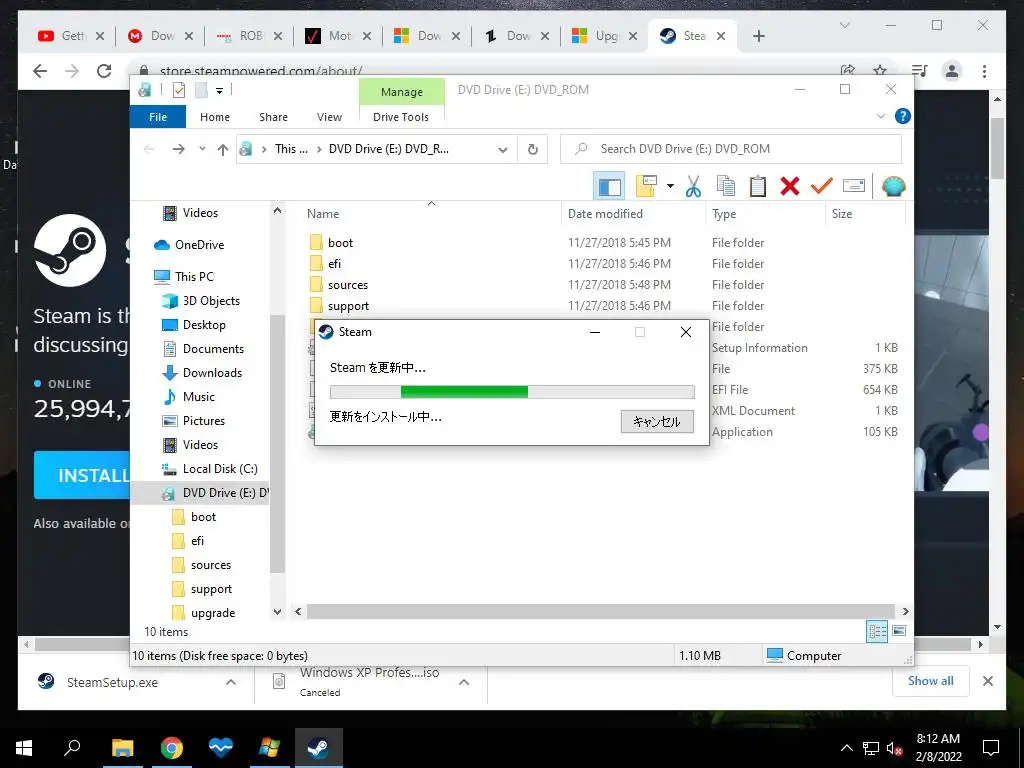This screenshot has width=1024, height=768.
Task: Switch to details view icon at bottom right
Action: click(877, 632)
